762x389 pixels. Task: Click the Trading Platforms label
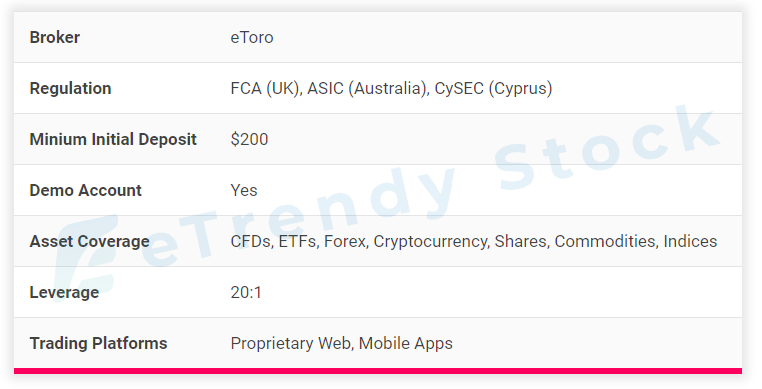98,343
